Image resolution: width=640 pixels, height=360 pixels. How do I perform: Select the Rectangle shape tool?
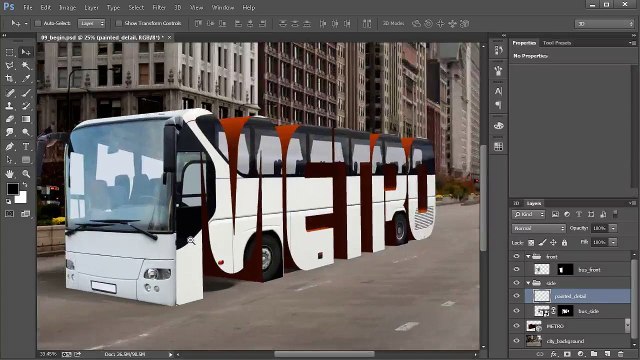coord(26,160)
